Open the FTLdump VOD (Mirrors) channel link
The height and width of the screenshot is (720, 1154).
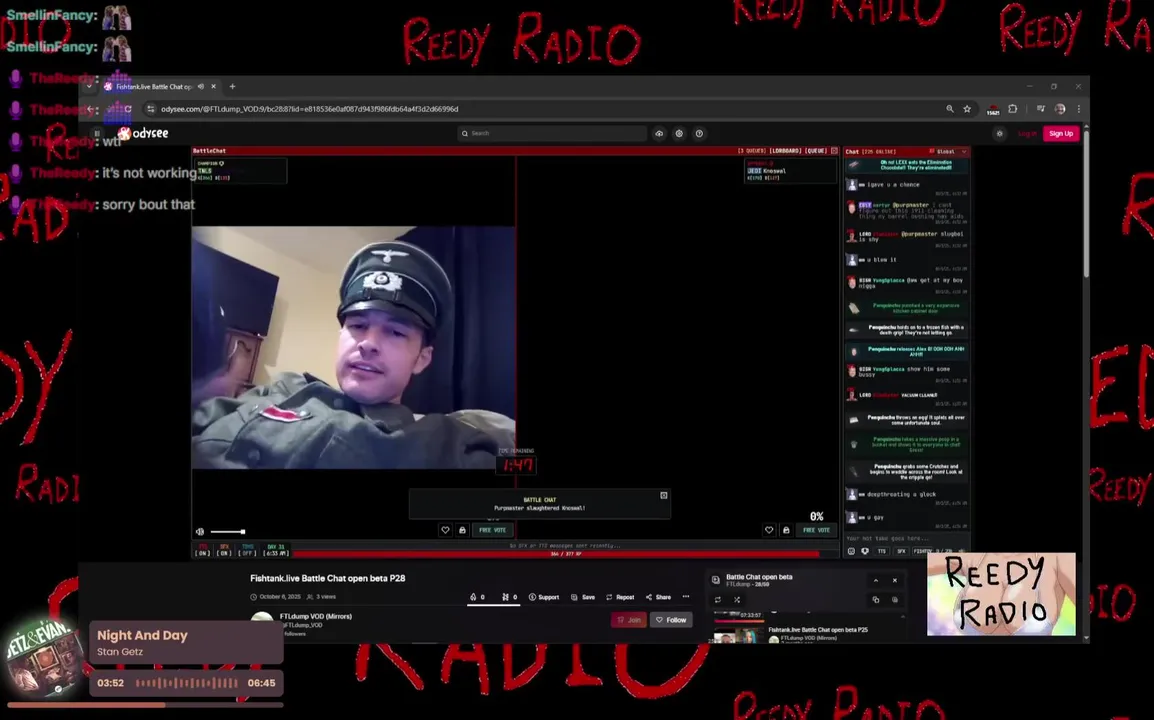(x=316, y=616)
